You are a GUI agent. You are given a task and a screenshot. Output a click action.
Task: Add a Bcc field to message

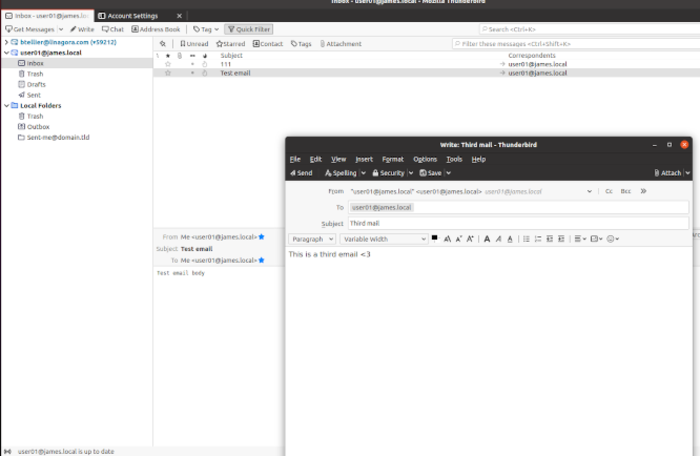coord(625,191)
